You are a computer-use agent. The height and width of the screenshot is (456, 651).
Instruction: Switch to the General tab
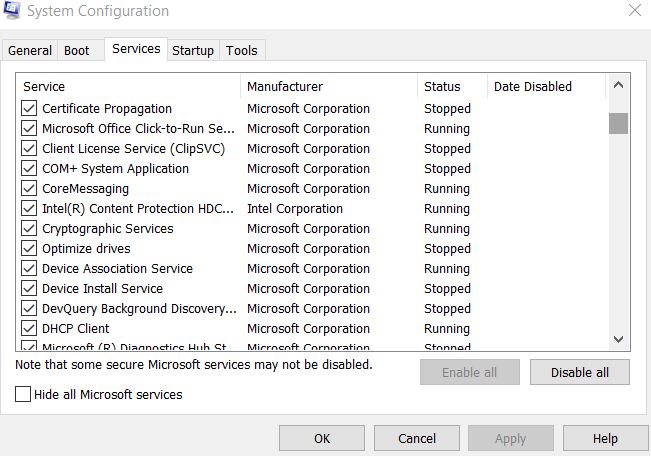point(29,51)
